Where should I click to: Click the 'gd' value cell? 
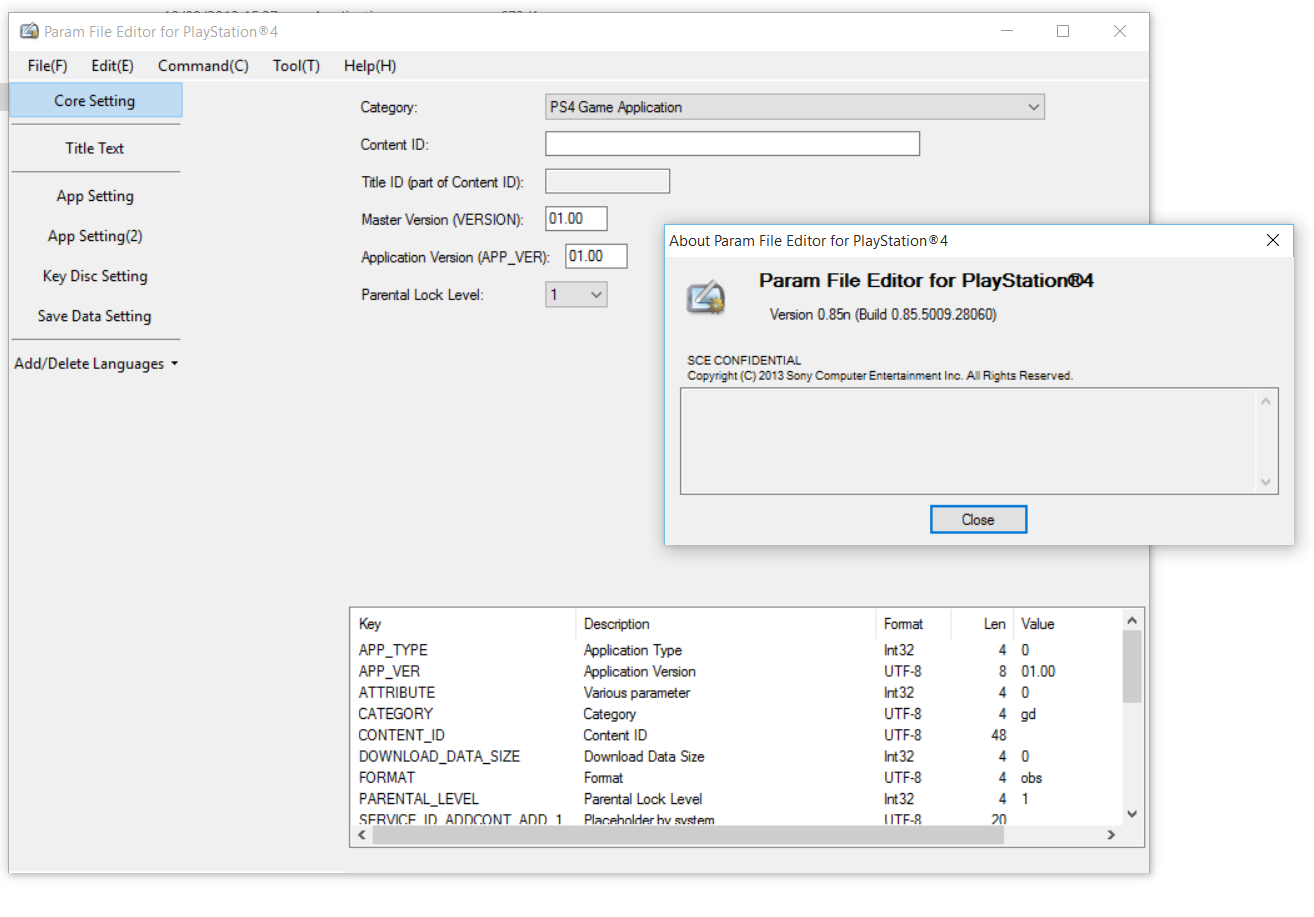(1028, 714)
